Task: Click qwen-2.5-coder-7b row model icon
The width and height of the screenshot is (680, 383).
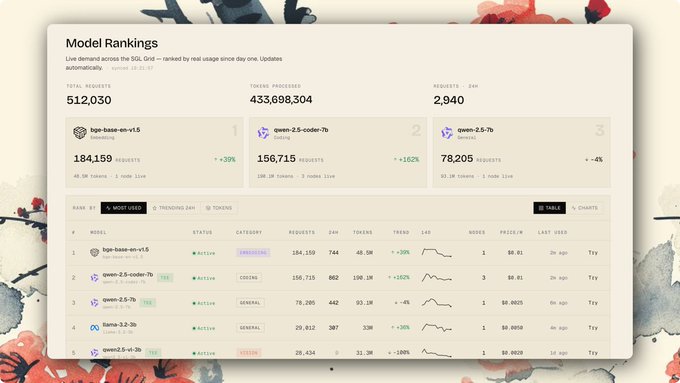Action: coord(95,278)
